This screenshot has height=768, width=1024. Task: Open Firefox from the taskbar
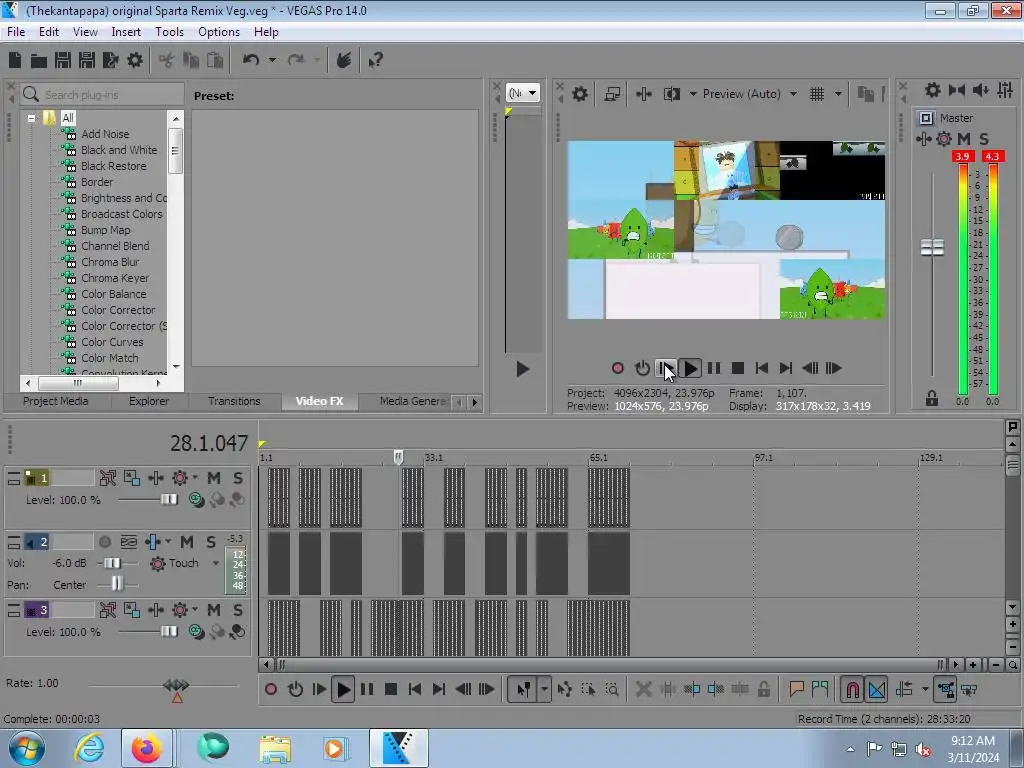point(146,748)
